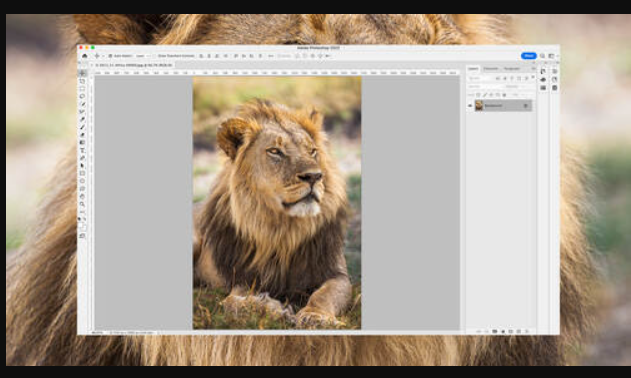The height and width of the screenshot is (378, 631).
Task: Toggle Show Transform Controls checkbox
Action: (155, 56)
